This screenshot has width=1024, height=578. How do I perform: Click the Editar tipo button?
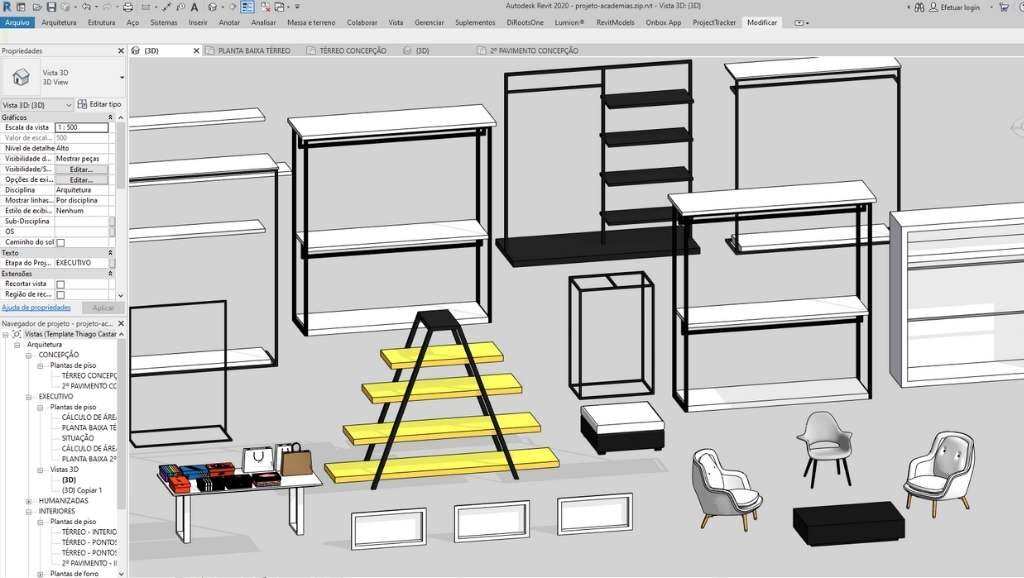pos(100,104)
